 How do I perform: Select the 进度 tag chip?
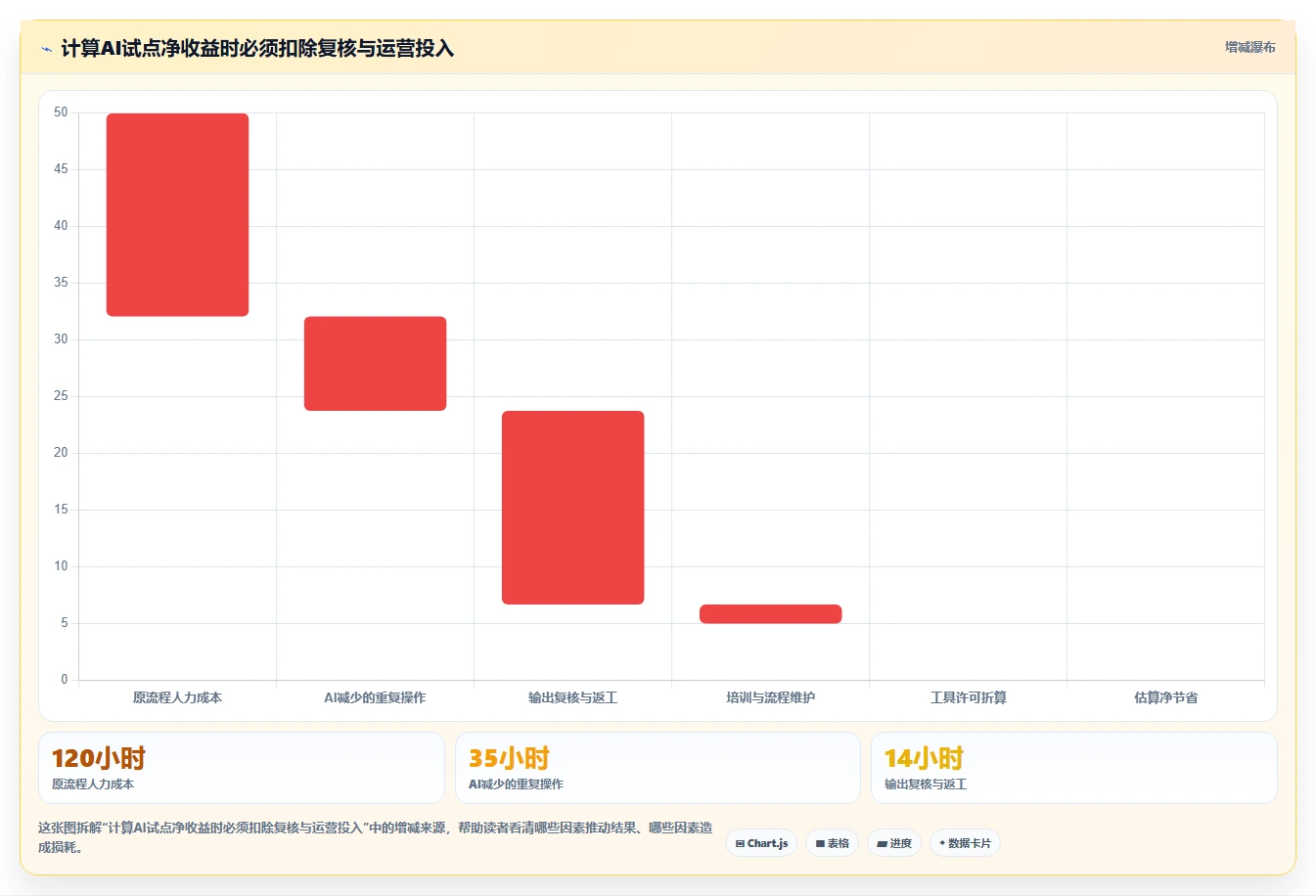893,843
